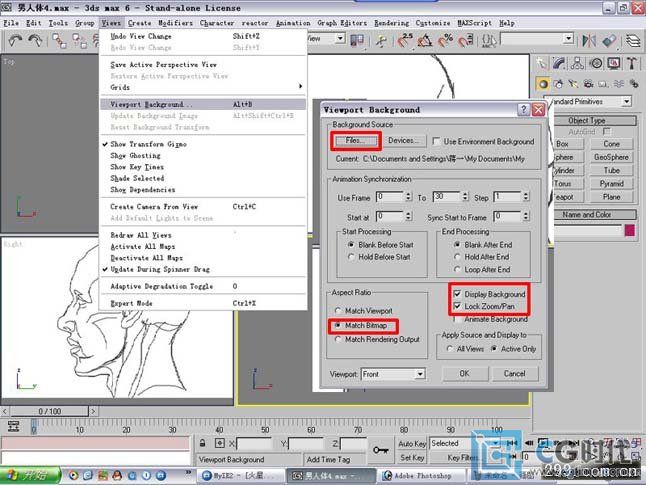This screenshot has width=646, height=485.
Task: Create a GeoSphere primitive button
Action: click(x=611, y=157)
